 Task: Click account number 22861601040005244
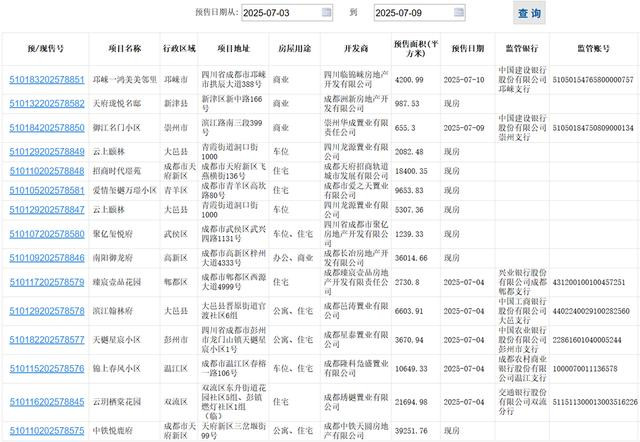tap(587, 340)
